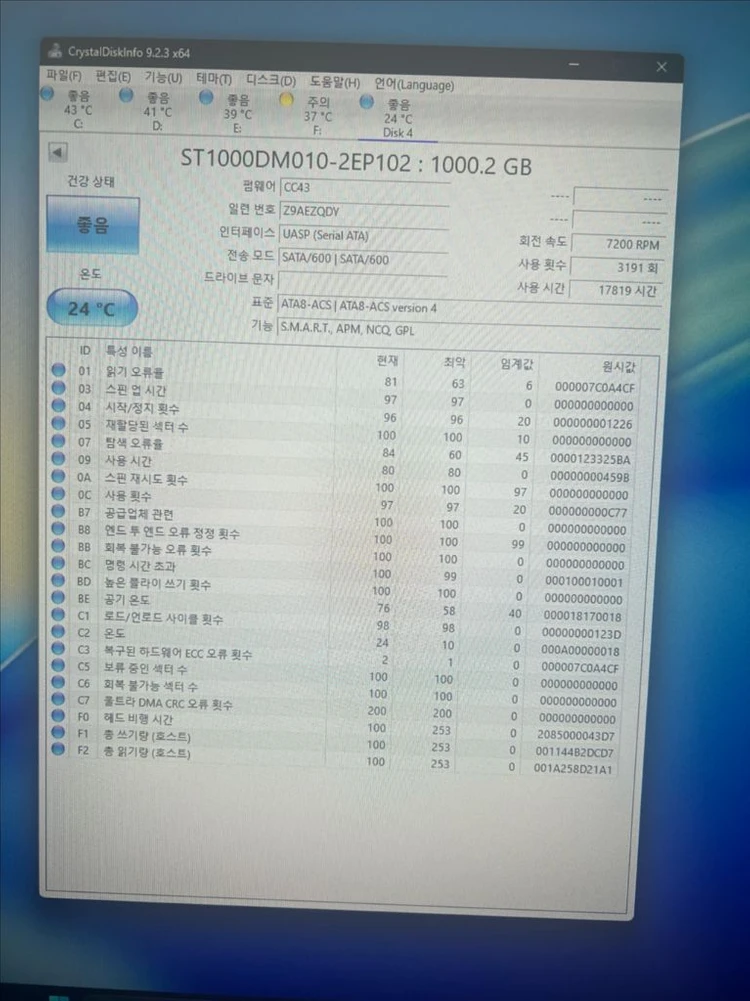Click the CrystalDiskInfo app icon in title bar
Viewport: 750px width, 1001px height.
click(x=56, y=50)
